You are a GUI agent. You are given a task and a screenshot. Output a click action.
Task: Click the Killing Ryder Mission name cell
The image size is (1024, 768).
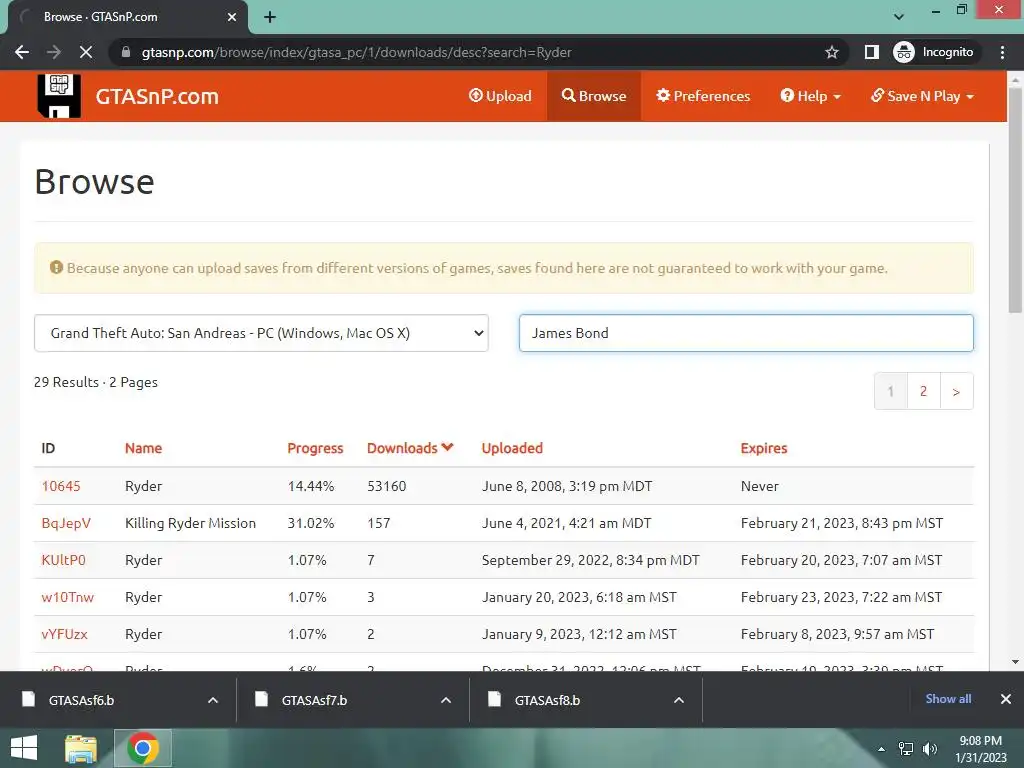click(x=190, y=523)
